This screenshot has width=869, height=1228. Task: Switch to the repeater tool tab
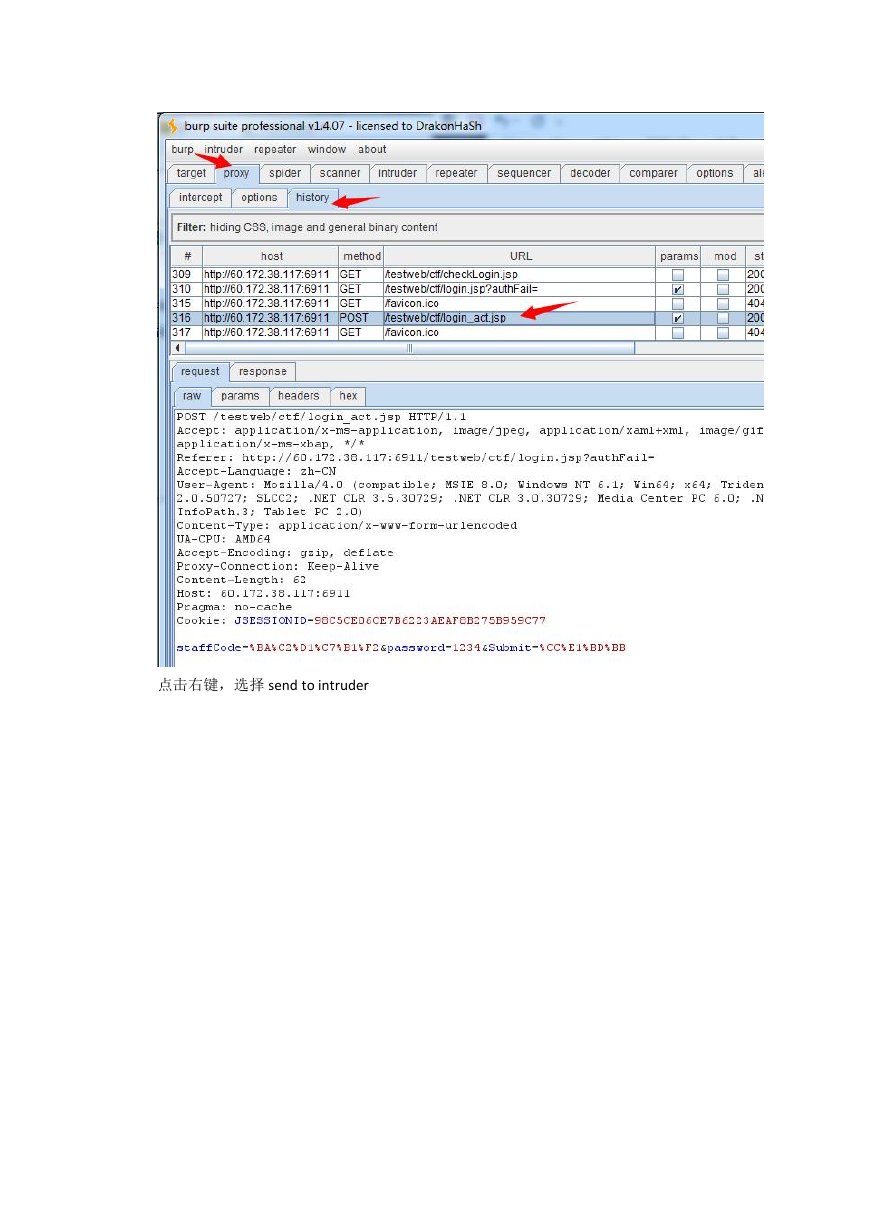[457, 173]
